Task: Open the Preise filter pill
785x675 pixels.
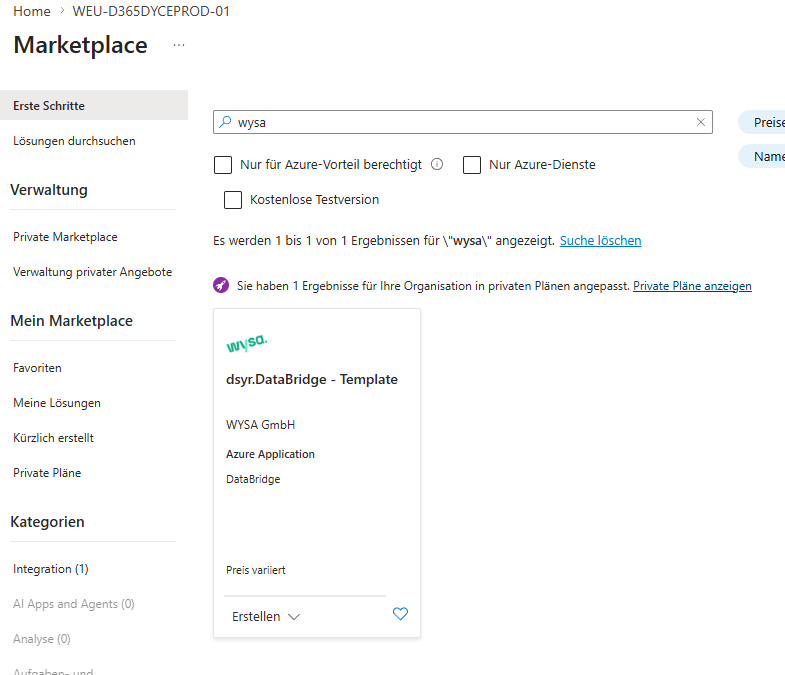Action: point(761,122)
